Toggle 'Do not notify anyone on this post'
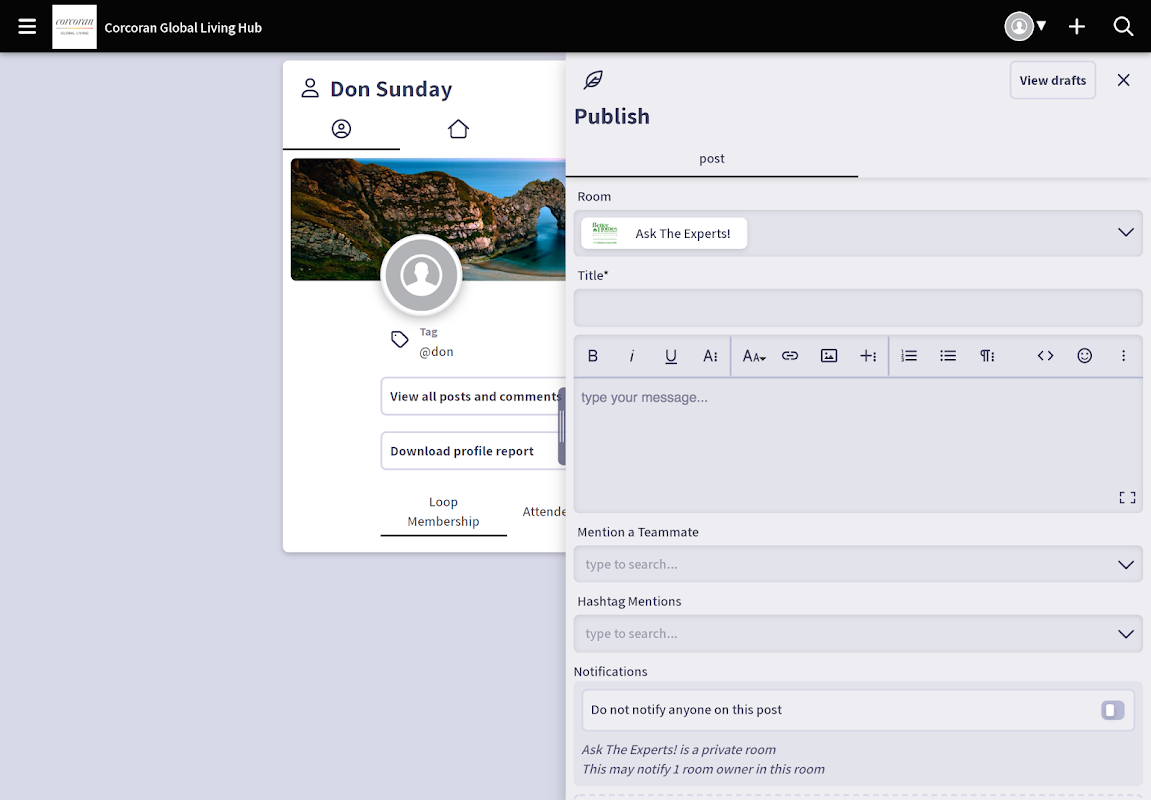1151x800 pixels. tap(1112, 710)
